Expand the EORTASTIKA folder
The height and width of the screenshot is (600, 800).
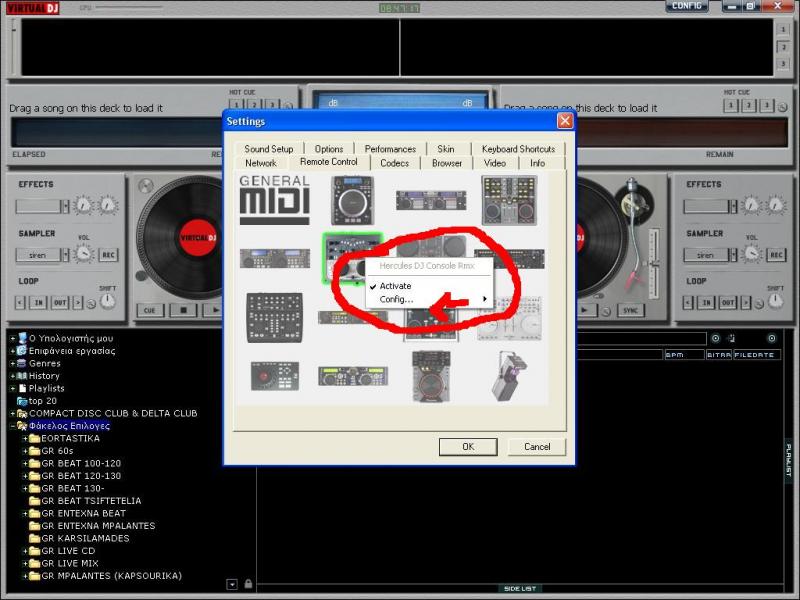(24, 438)
